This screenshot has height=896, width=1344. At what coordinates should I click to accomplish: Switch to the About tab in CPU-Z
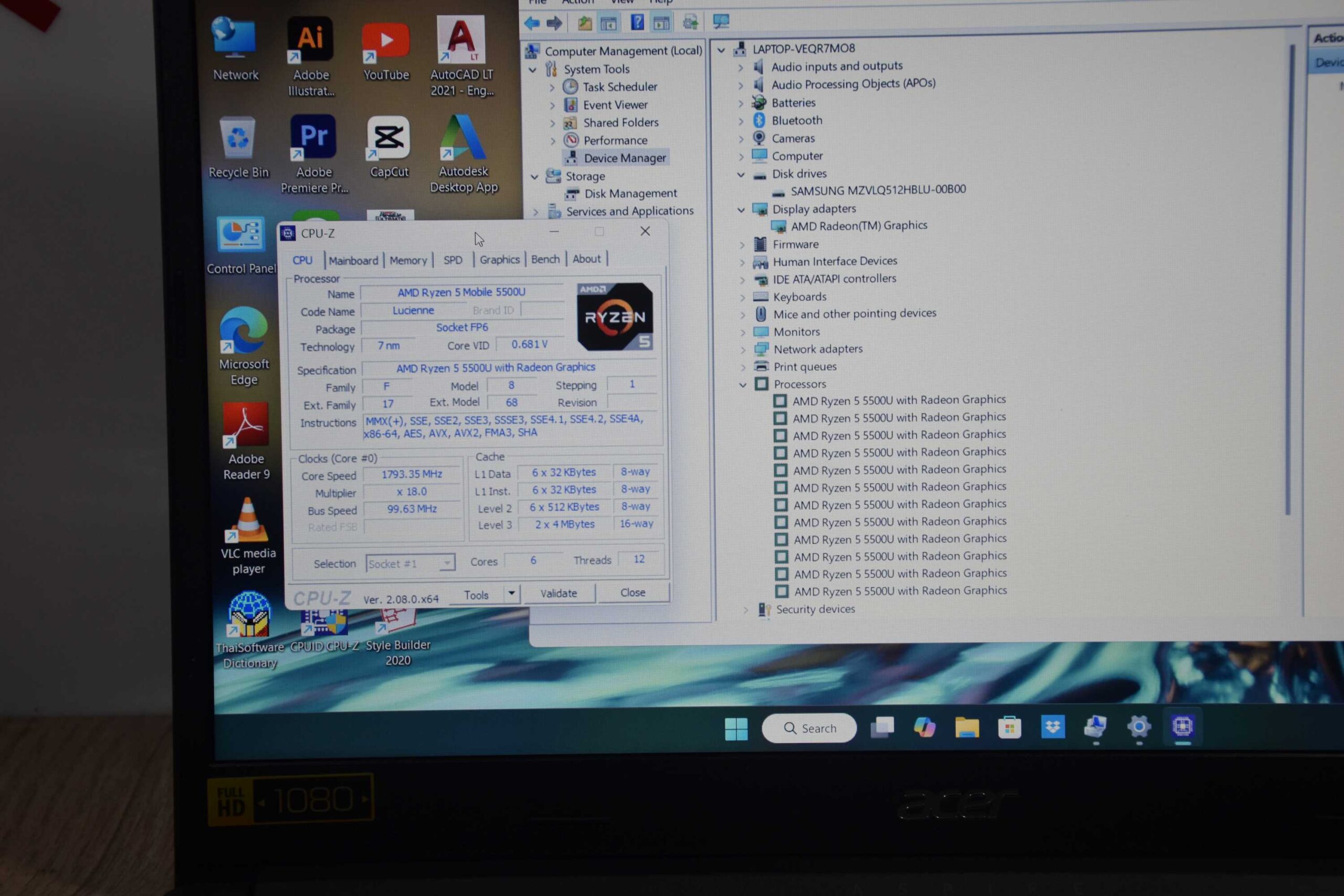coord(586,259)
